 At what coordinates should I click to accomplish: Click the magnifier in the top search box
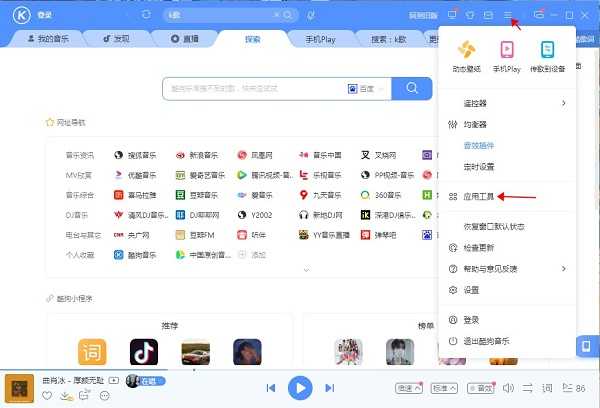click(288, 15)
